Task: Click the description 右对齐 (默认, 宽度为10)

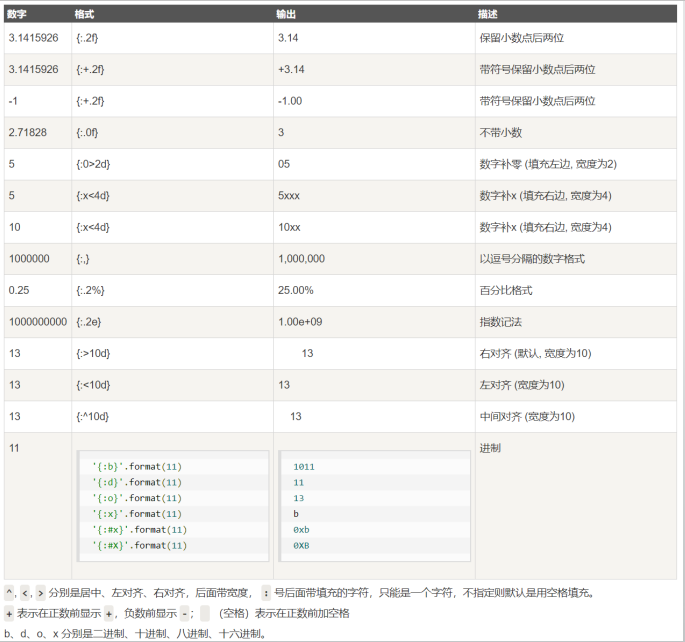Action: pos(536,353)
